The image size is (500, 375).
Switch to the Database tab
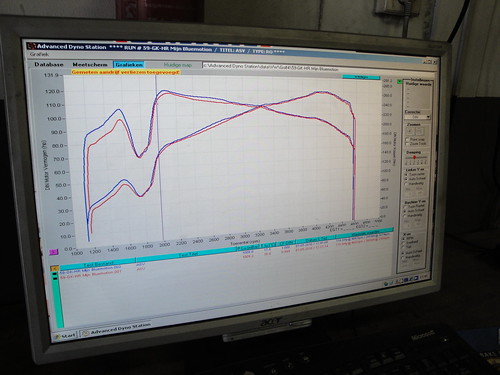tap(49, 64)
